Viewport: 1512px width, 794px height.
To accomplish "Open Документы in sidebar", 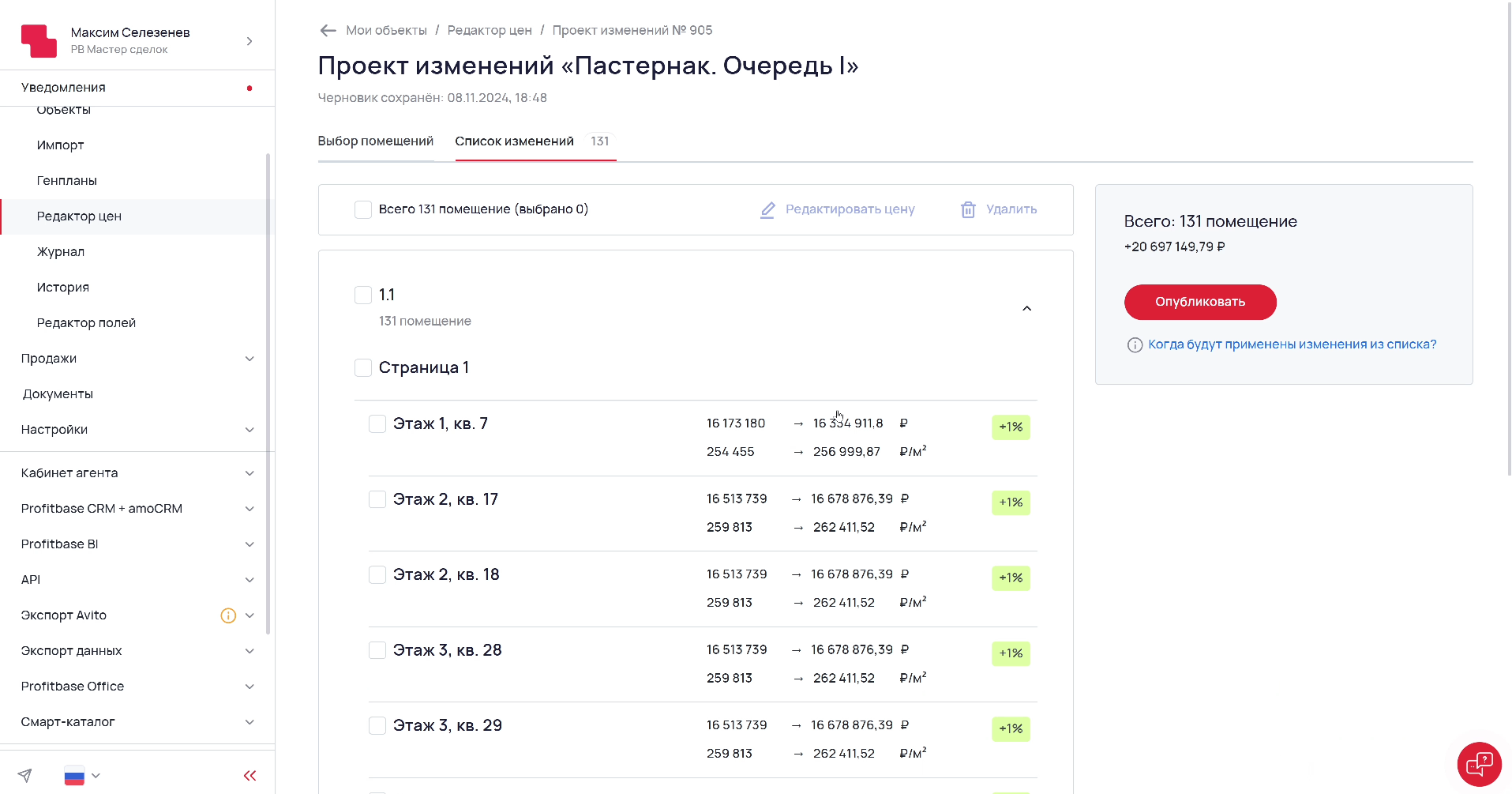I will tap(58, 394).
